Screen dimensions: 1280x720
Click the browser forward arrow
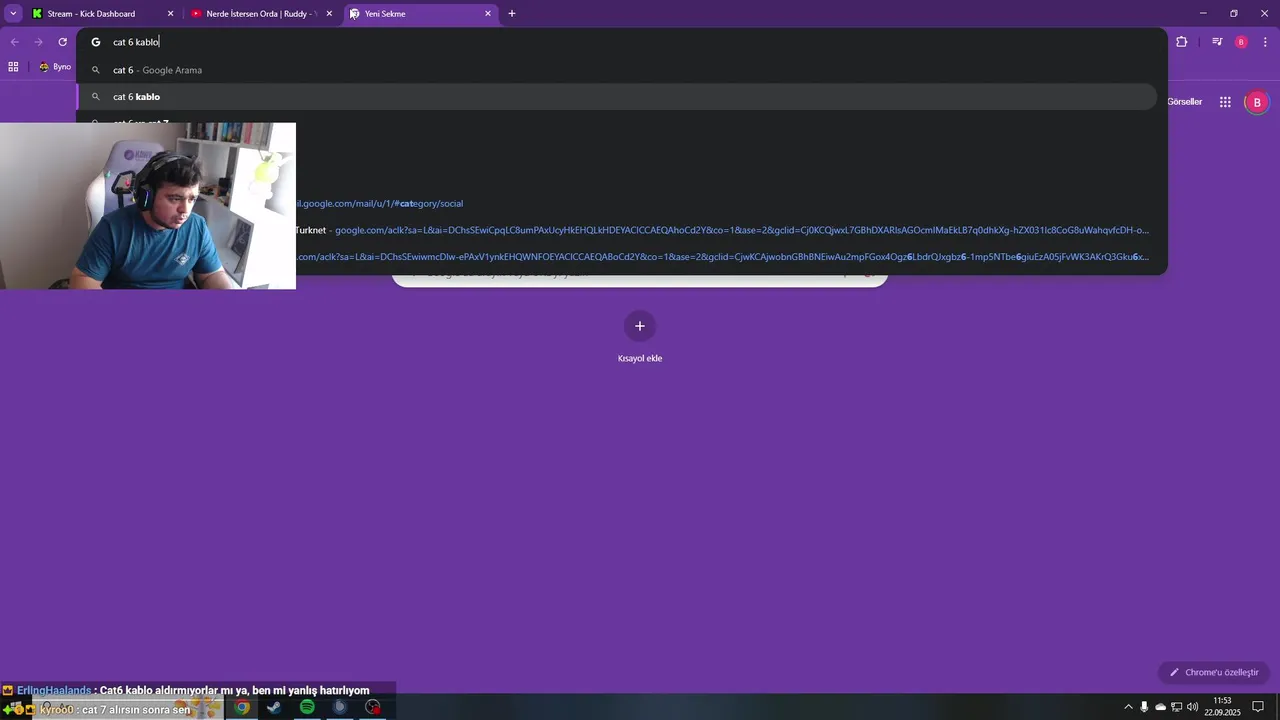(38, 42)
